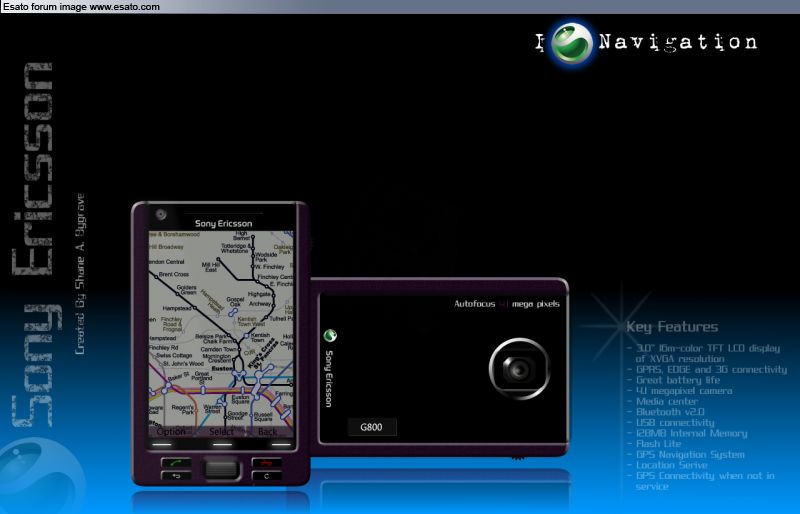Click the 'USB connectivity' feature line
Viewport: 800px width, 514px height.
click(x=674, y=423)
